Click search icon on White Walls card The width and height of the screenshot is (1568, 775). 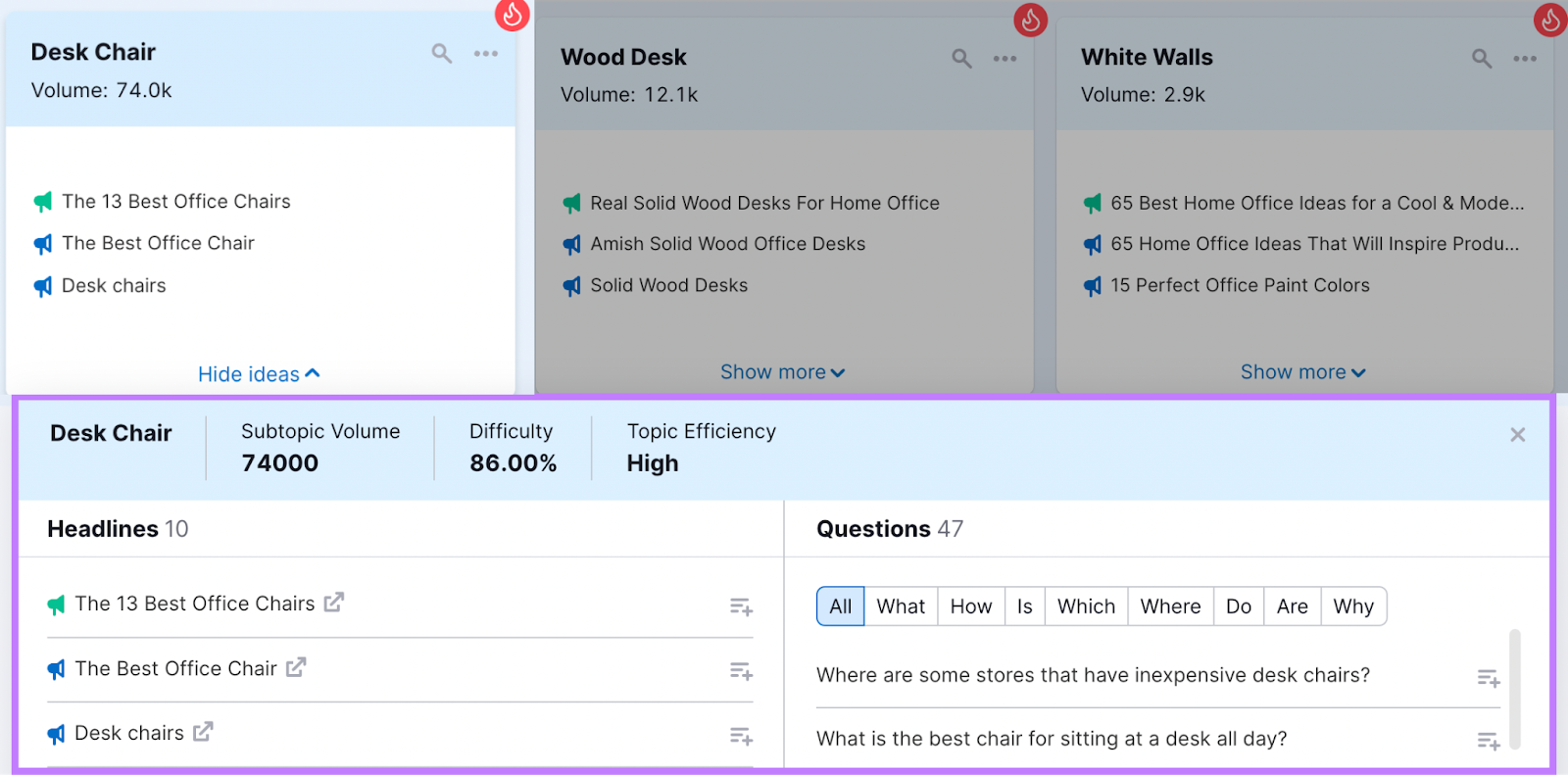(1482, 59)
